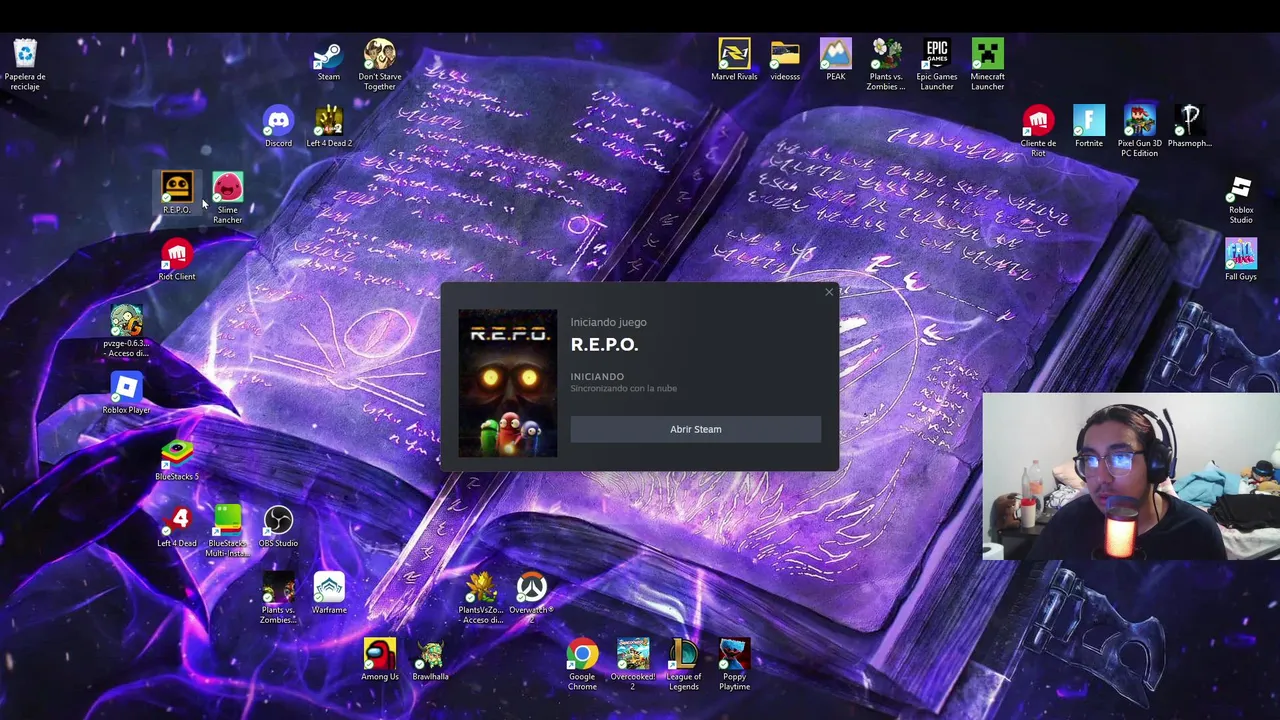
Task: Select the Overwatch 2 shortcut
Action: point(531,598)
